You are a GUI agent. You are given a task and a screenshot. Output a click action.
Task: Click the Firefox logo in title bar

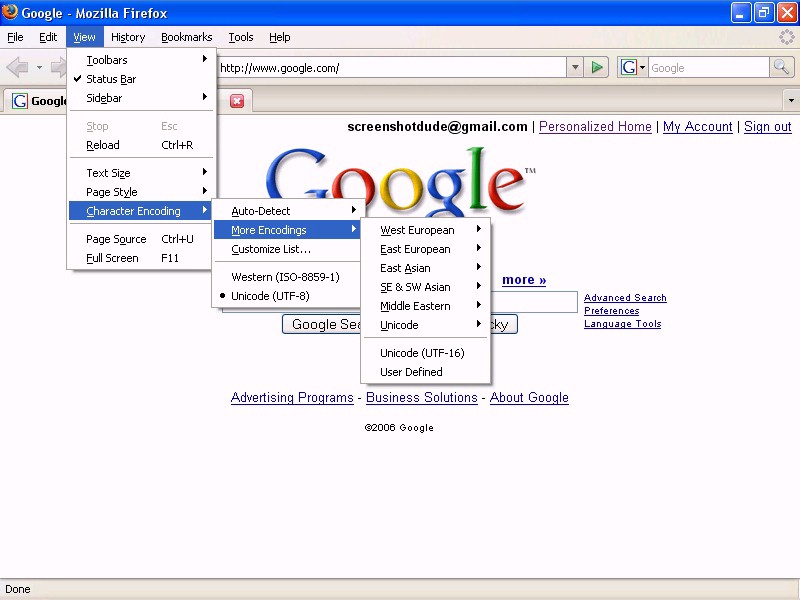point(10,13)
